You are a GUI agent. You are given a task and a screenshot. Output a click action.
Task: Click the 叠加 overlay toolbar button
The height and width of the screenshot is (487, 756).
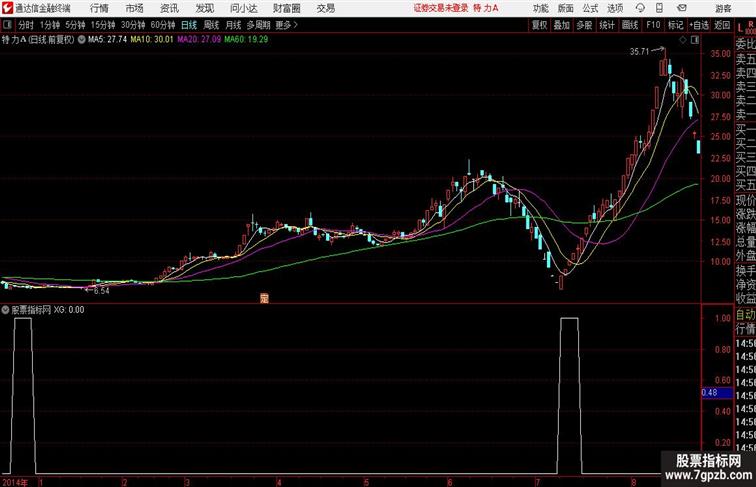coord(562,25)
